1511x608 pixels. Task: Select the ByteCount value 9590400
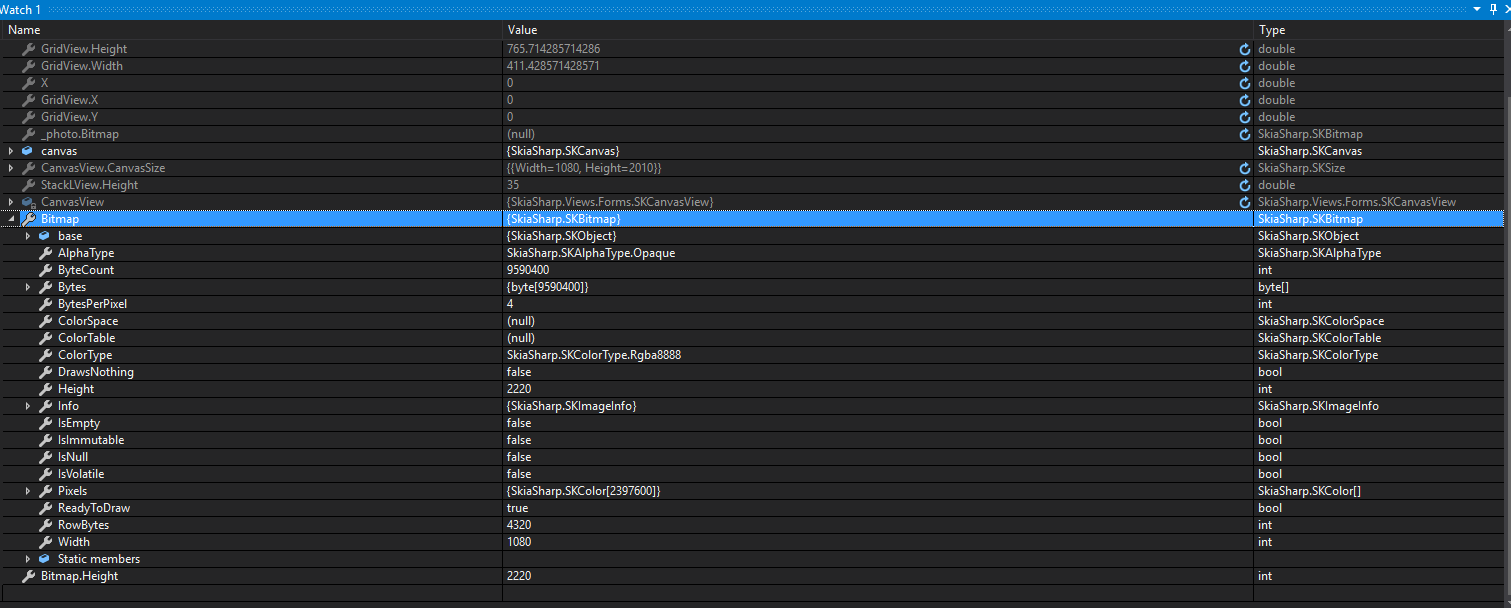(528, 270)
